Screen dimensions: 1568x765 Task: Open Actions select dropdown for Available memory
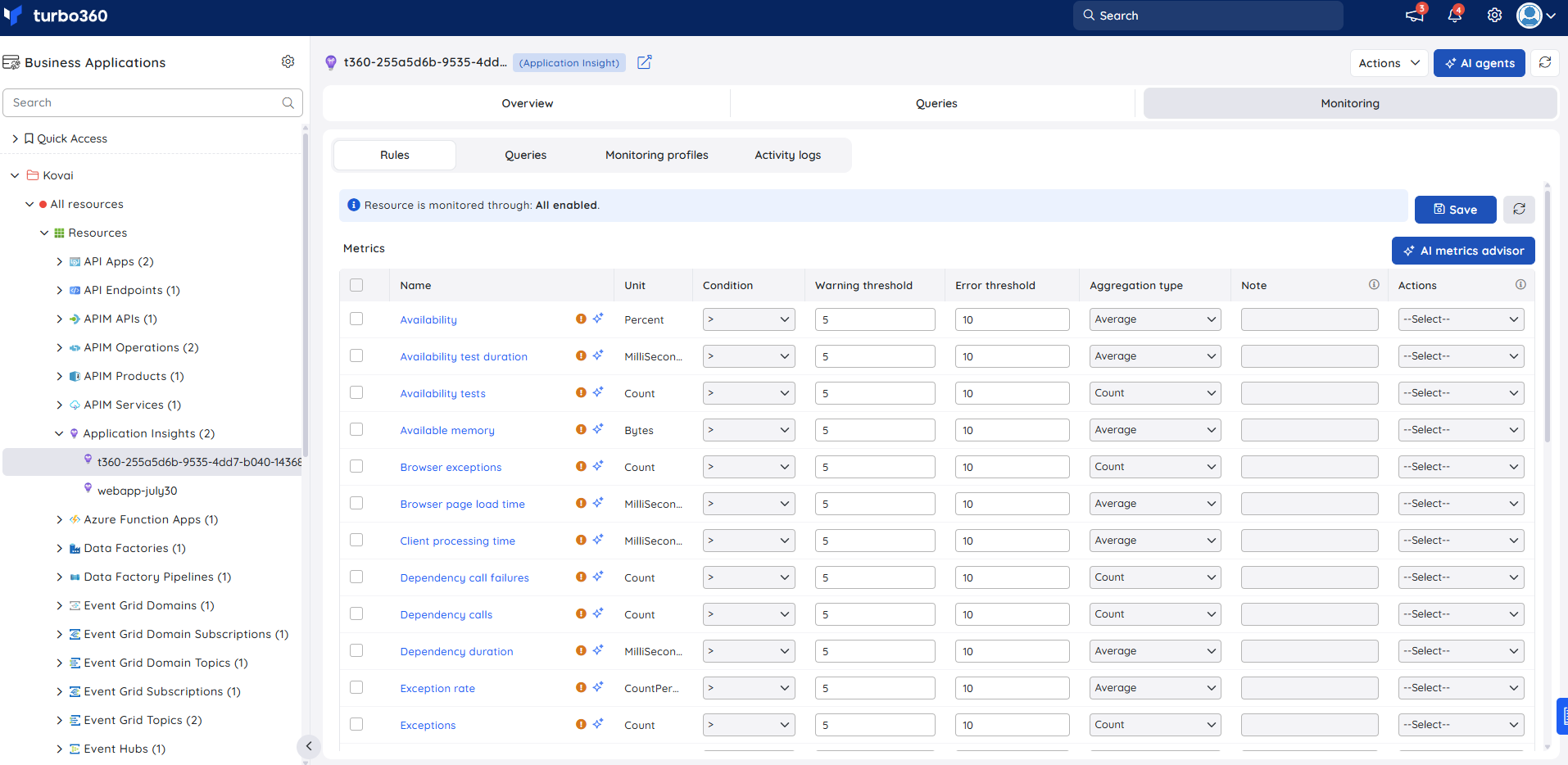1461,430
